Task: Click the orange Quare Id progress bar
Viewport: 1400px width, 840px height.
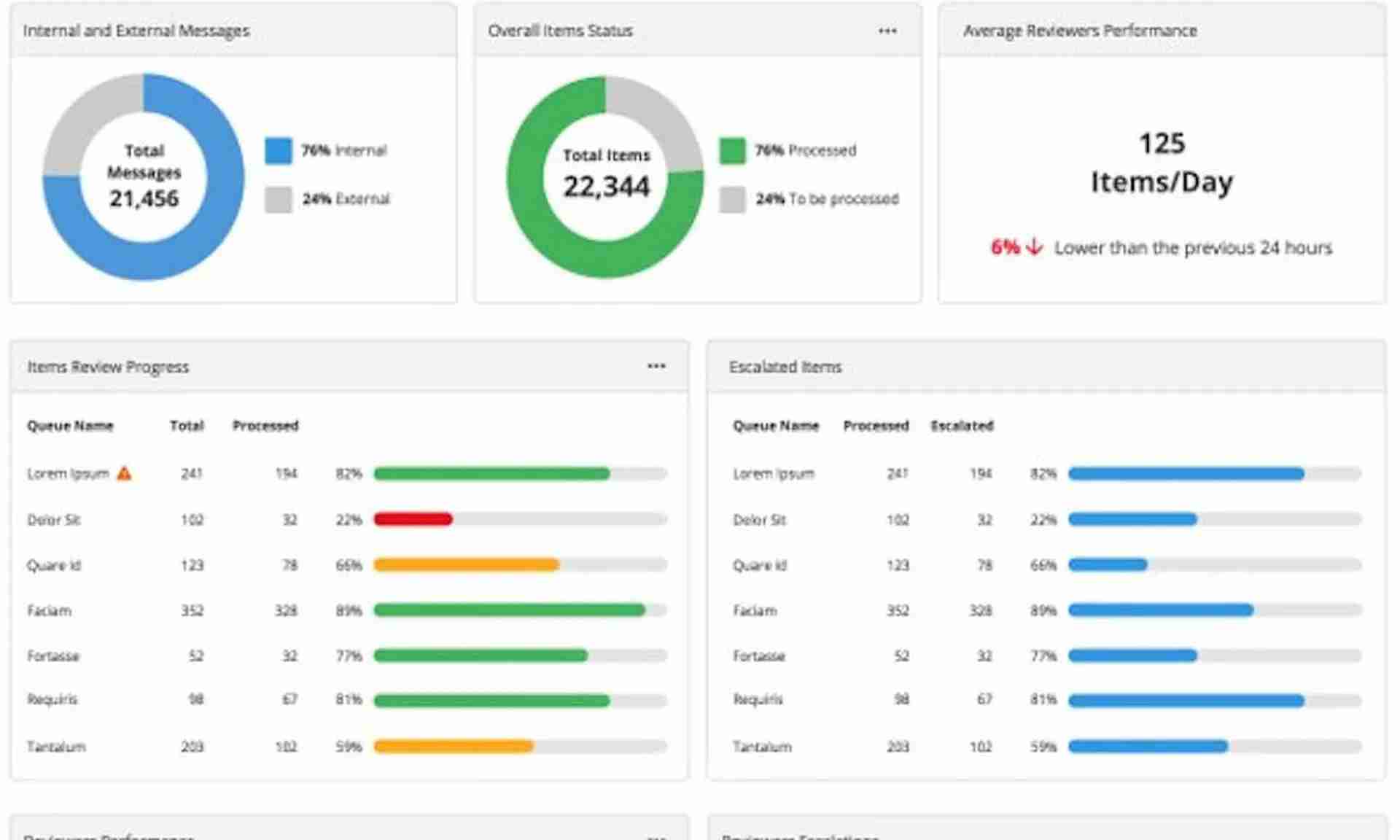Action: coord(465,564)
